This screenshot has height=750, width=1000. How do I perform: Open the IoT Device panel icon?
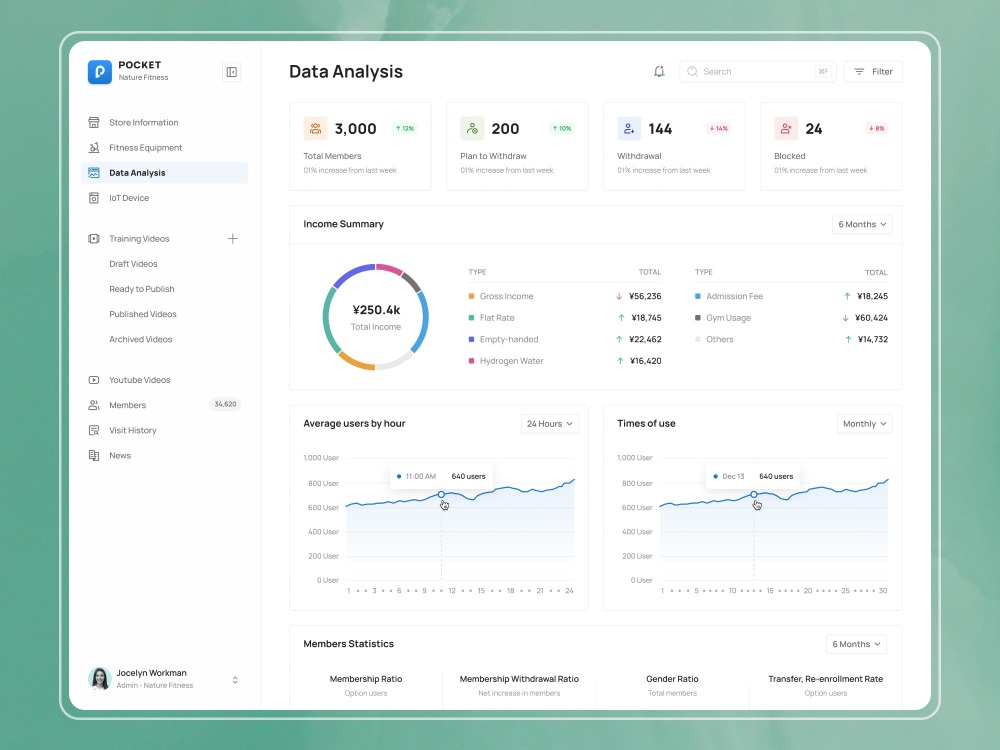click(92, 198)
